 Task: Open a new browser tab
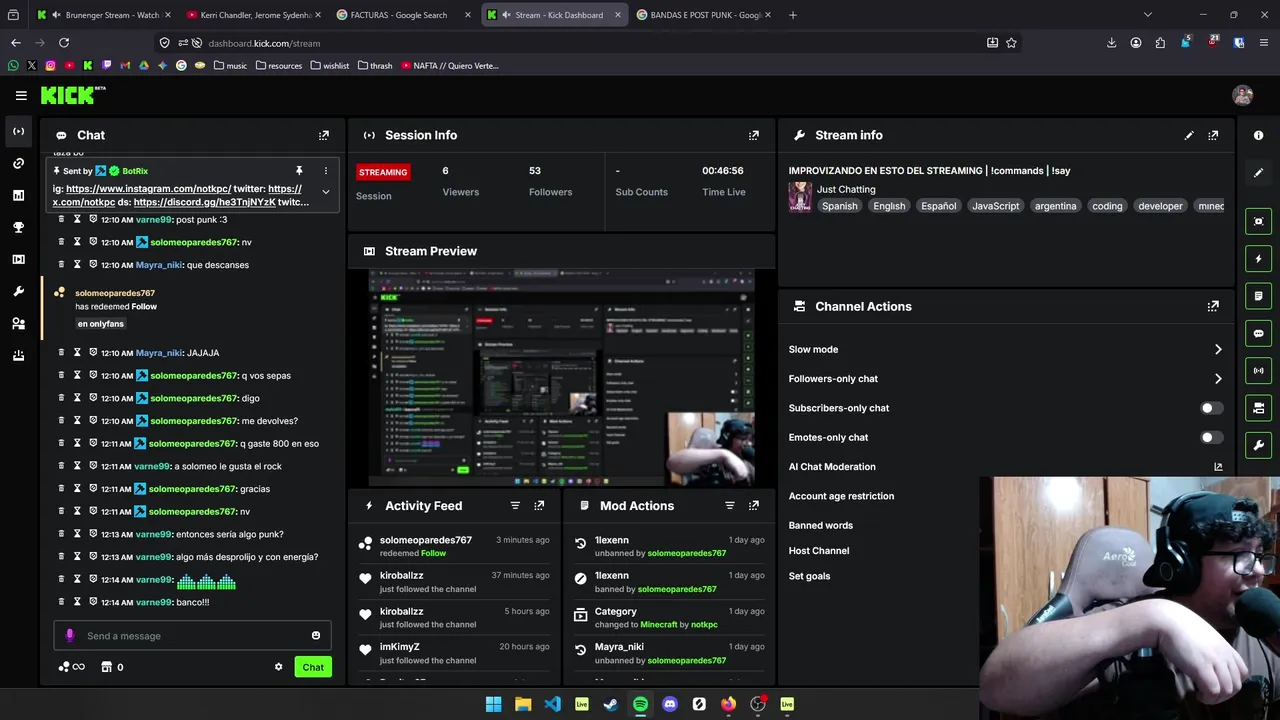pyautogui.click(x=793, y=15)
